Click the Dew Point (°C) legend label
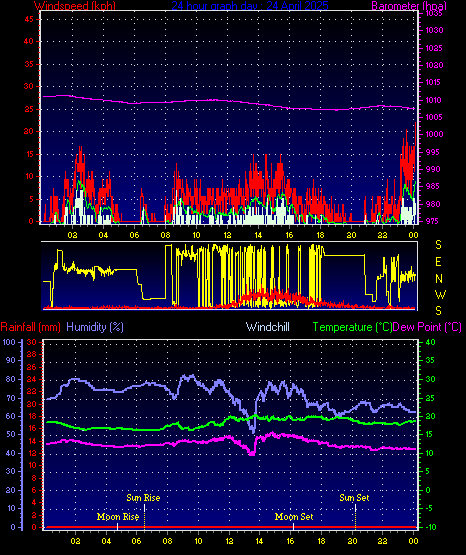 pos(427,327)
